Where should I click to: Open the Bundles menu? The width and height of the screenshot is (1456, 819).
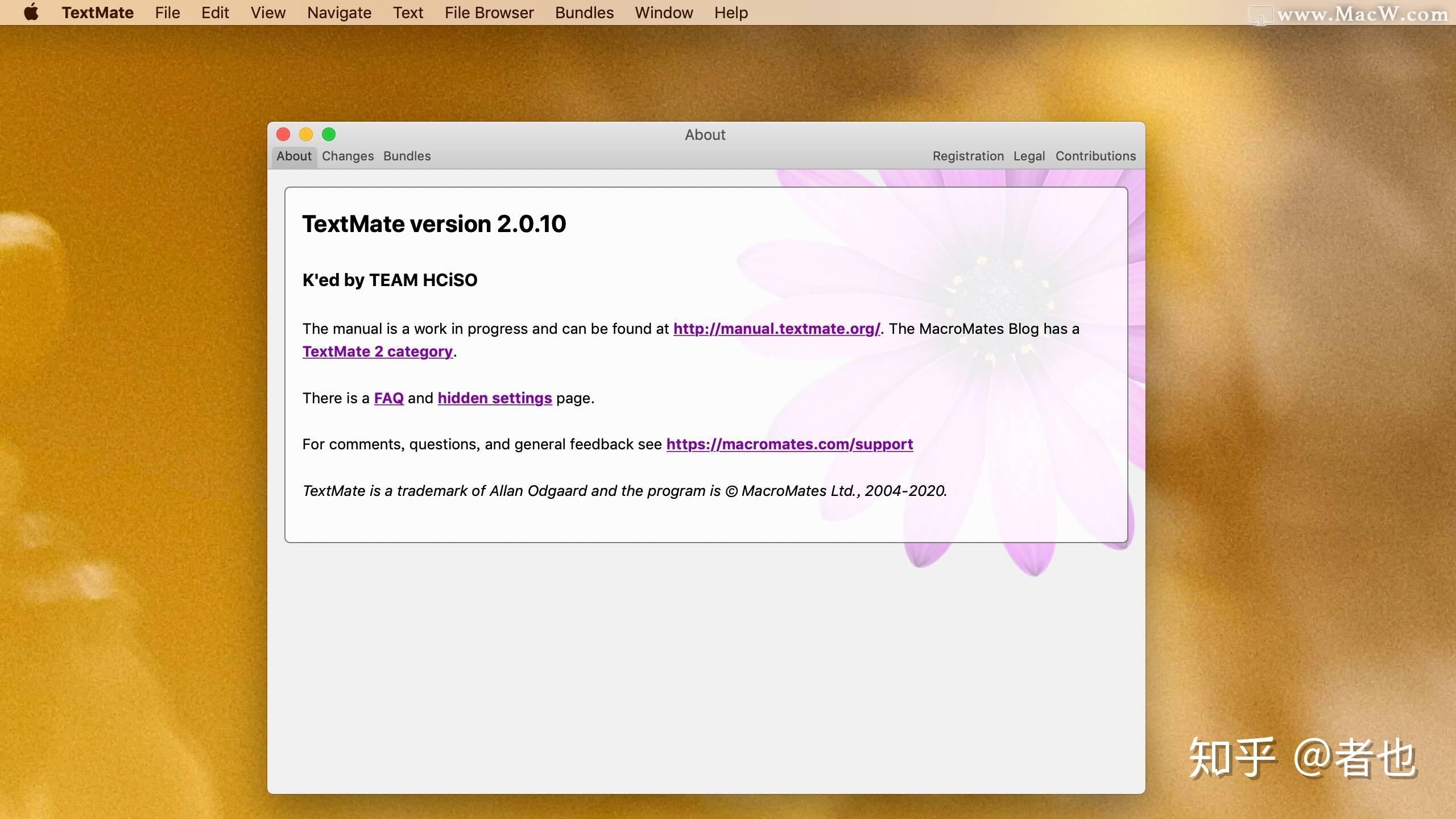coord(584,13)
